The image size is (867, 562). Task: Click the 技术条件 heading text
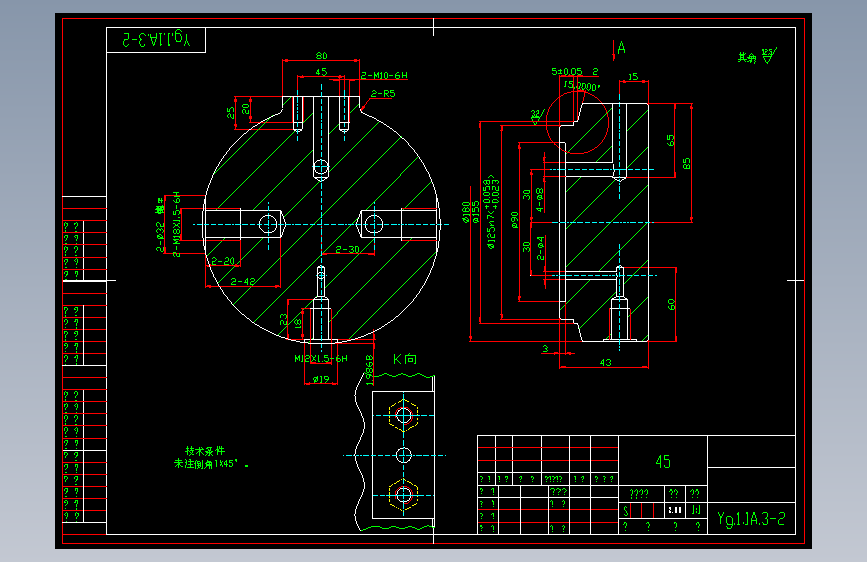pyautogui.click(x=205, y=451)
